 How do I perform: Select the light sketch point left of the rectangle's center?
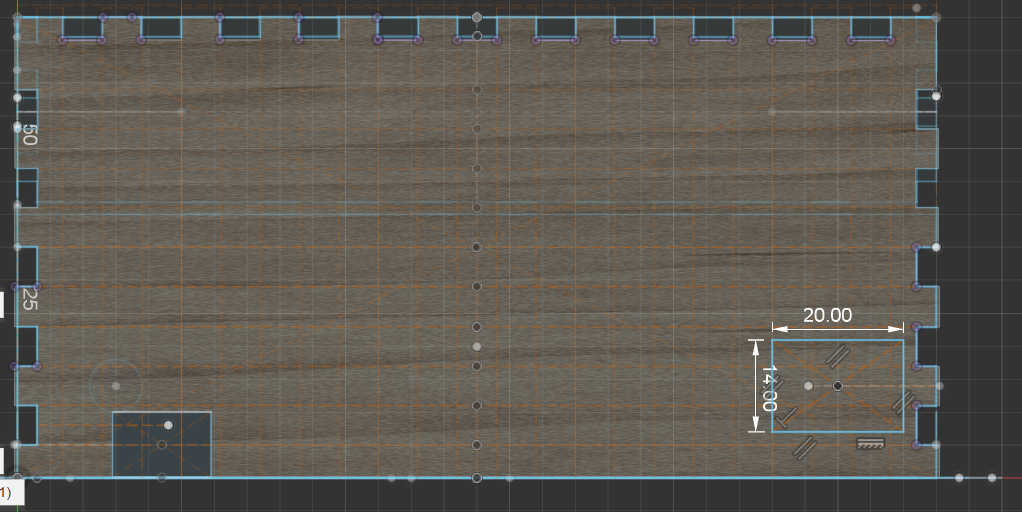808,386
